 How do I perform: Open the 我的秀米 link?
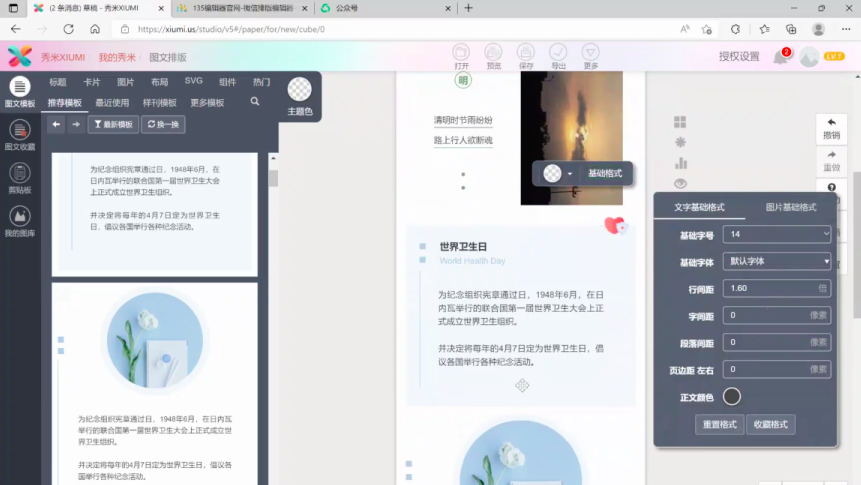[x=117, y=57]
